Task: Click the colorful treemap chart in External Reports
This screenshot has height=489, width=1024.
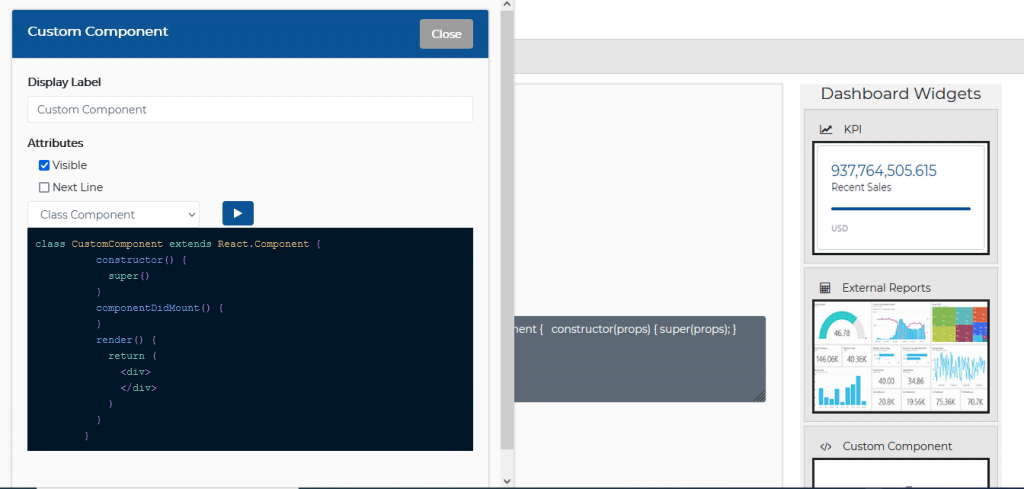Action: [x=958, y=322]
